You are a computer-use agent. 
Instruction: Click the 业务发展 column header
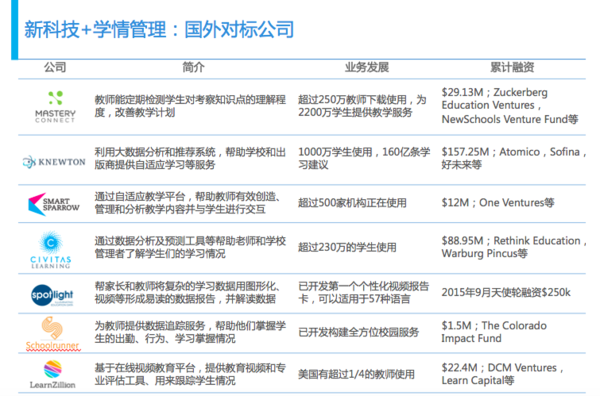point(367,67)
